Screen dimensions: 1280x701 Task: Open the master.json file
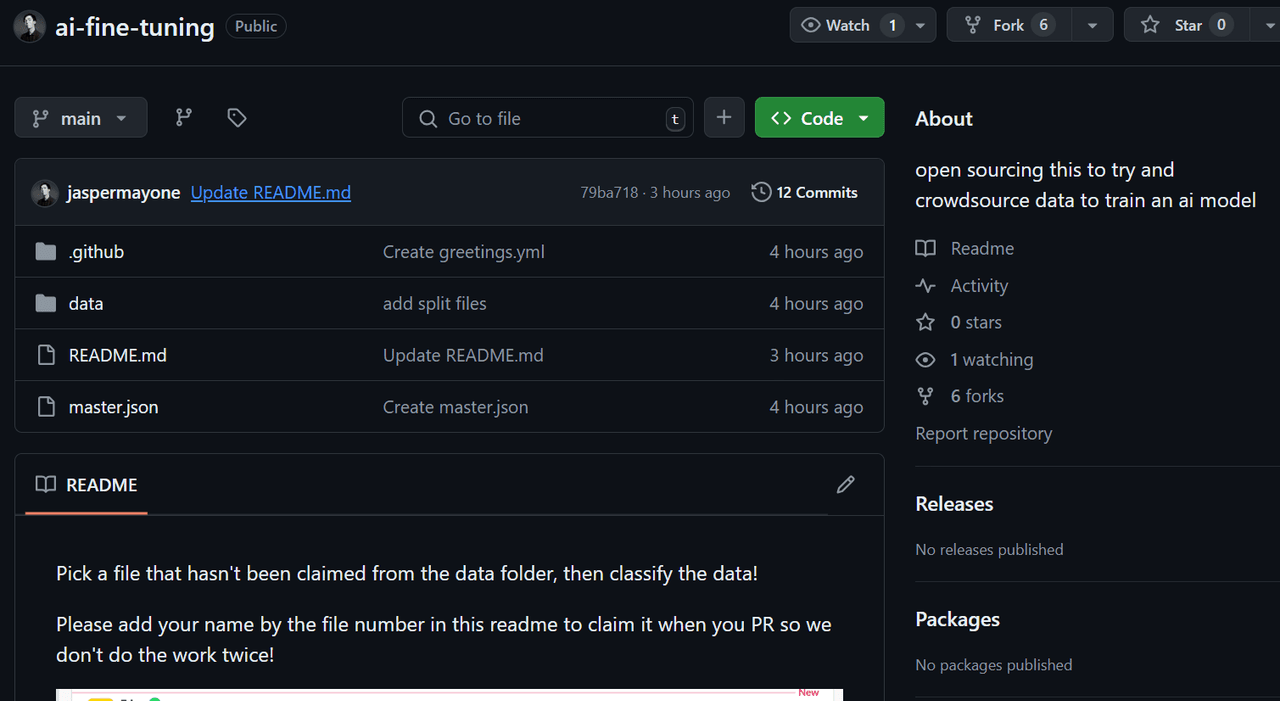pos(113,407)
